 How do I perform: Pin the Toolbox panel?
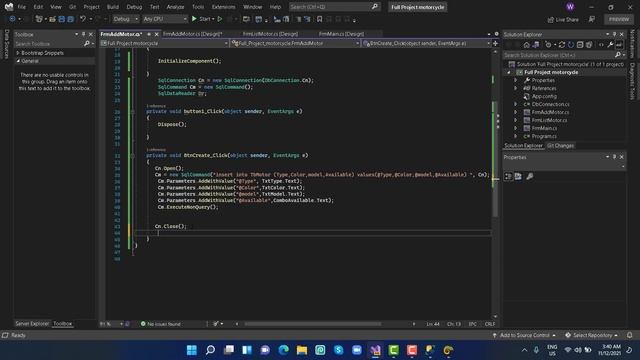click(x=84, y=34)
